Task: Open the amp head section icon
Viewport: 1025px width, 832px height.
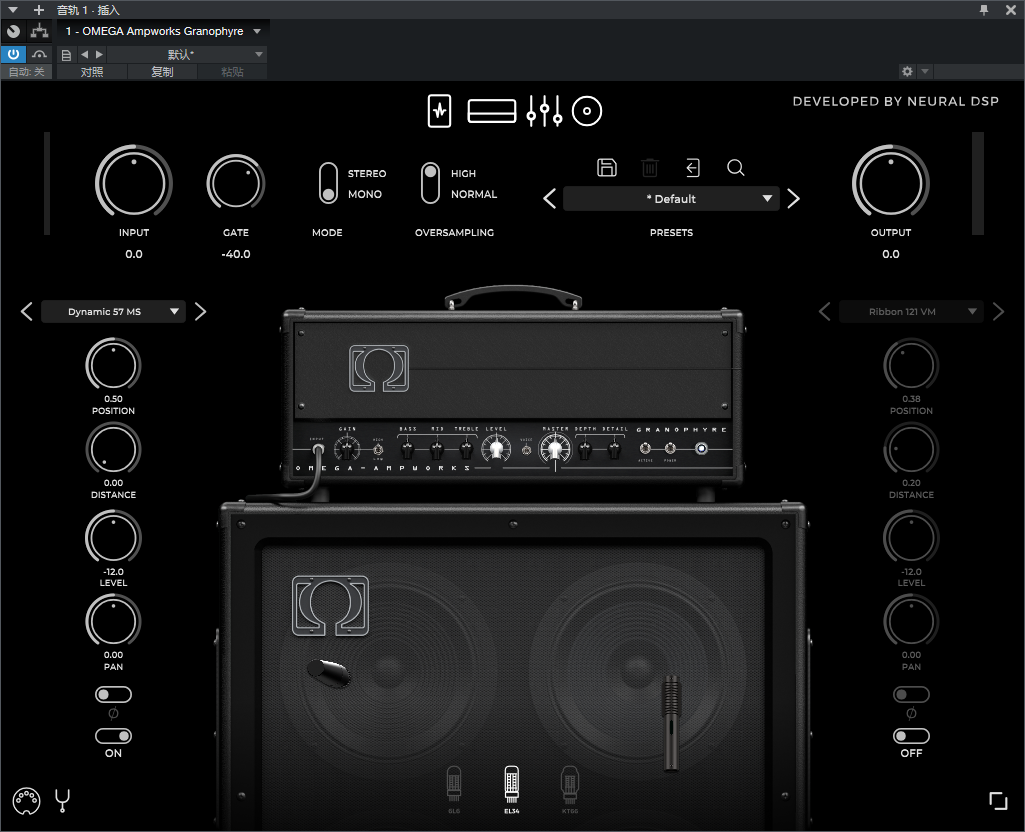Action: click(492, 111)
